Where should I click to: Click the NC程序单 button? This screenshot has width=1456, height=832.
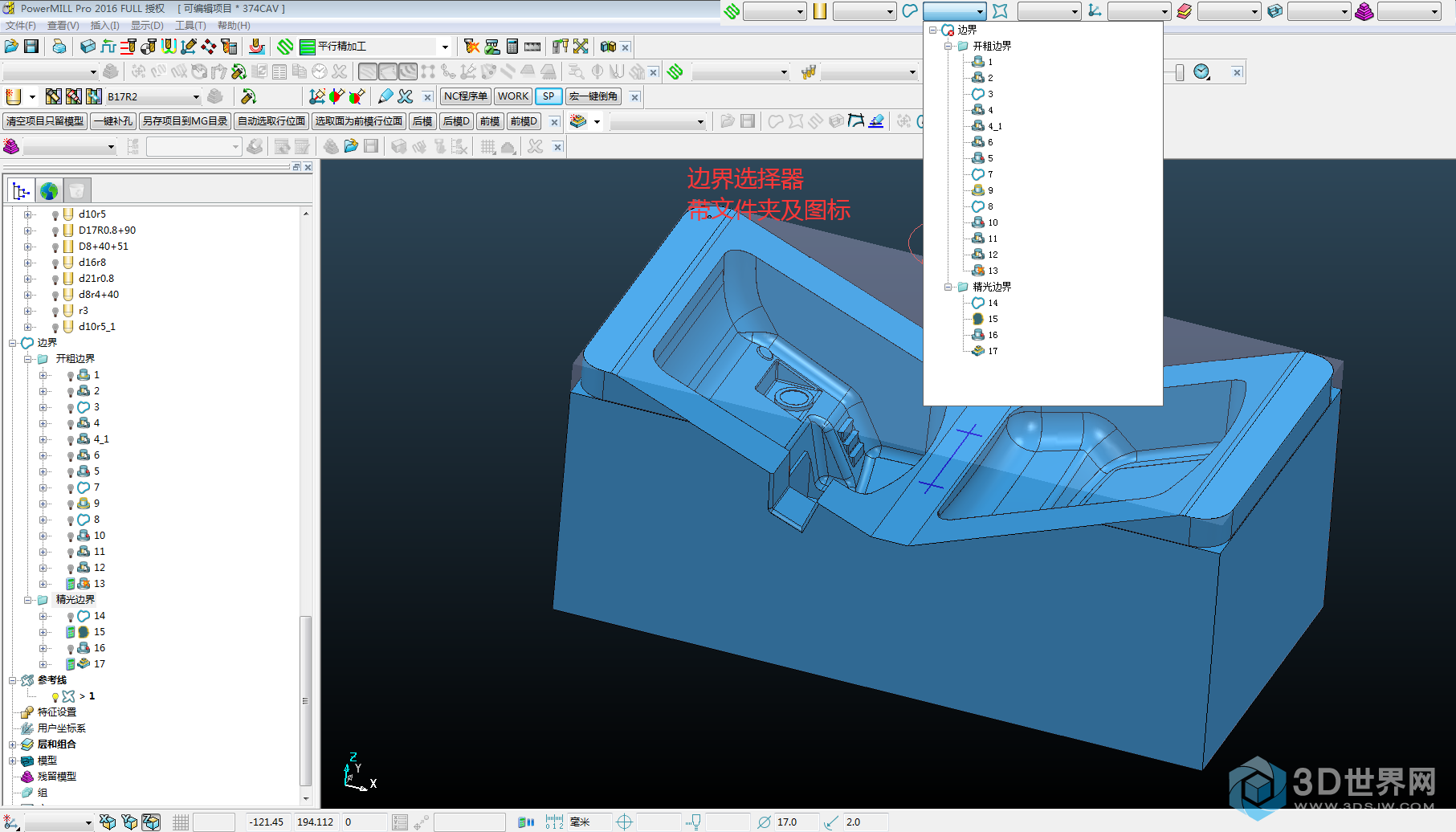pyautogui.click(x=466, y=96)
